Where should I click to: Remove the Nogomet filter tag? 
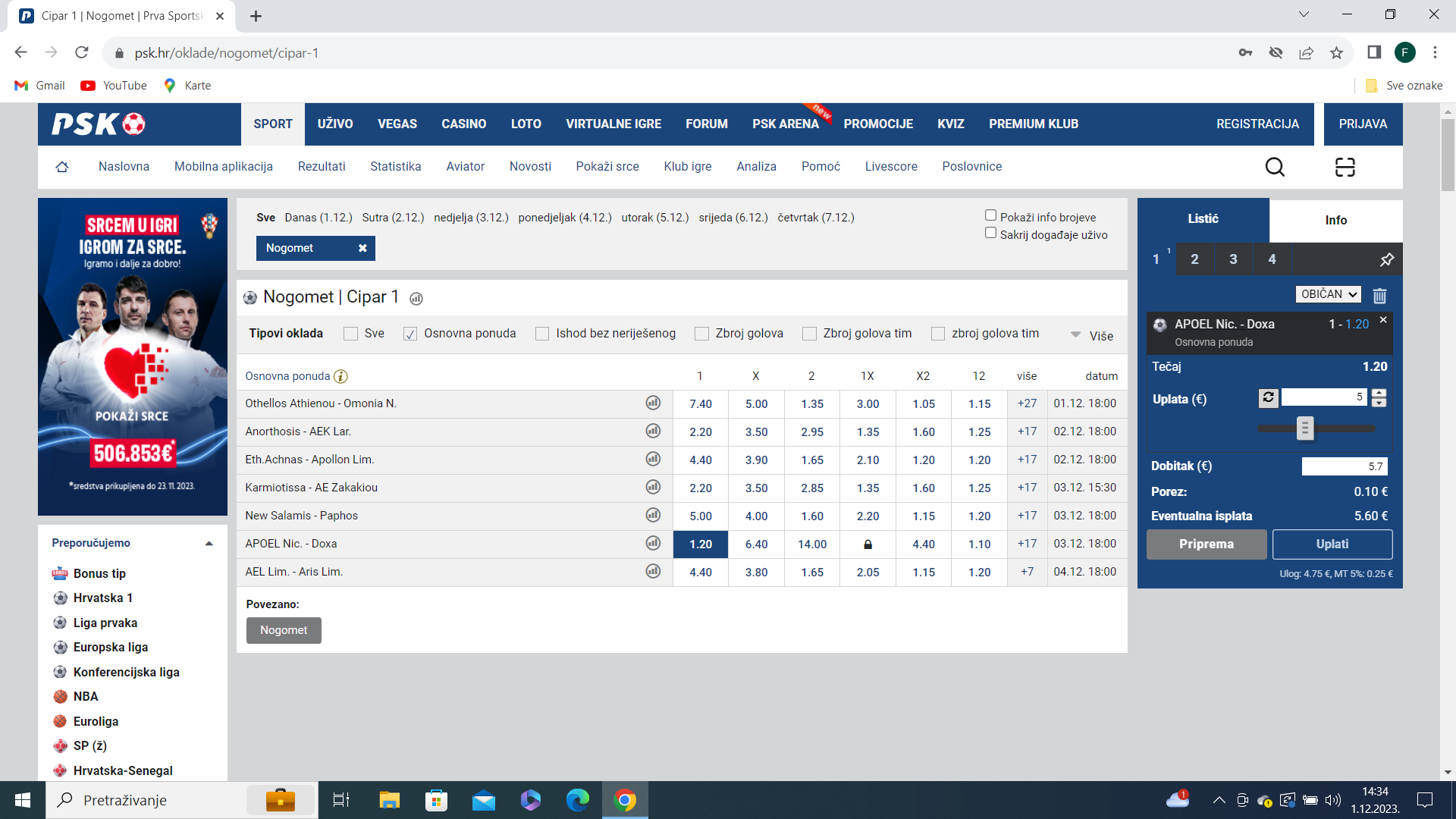[x=362, y=248]
